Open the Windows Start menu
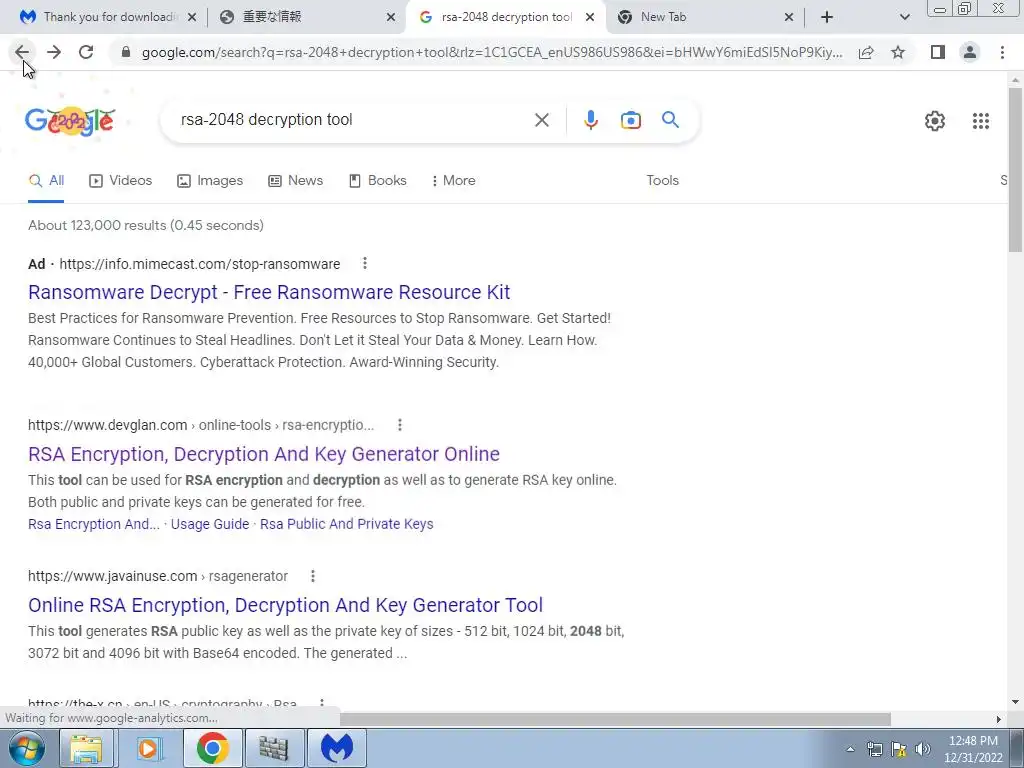The height and width of the screenshot is (768, 1024). (26, 748)
